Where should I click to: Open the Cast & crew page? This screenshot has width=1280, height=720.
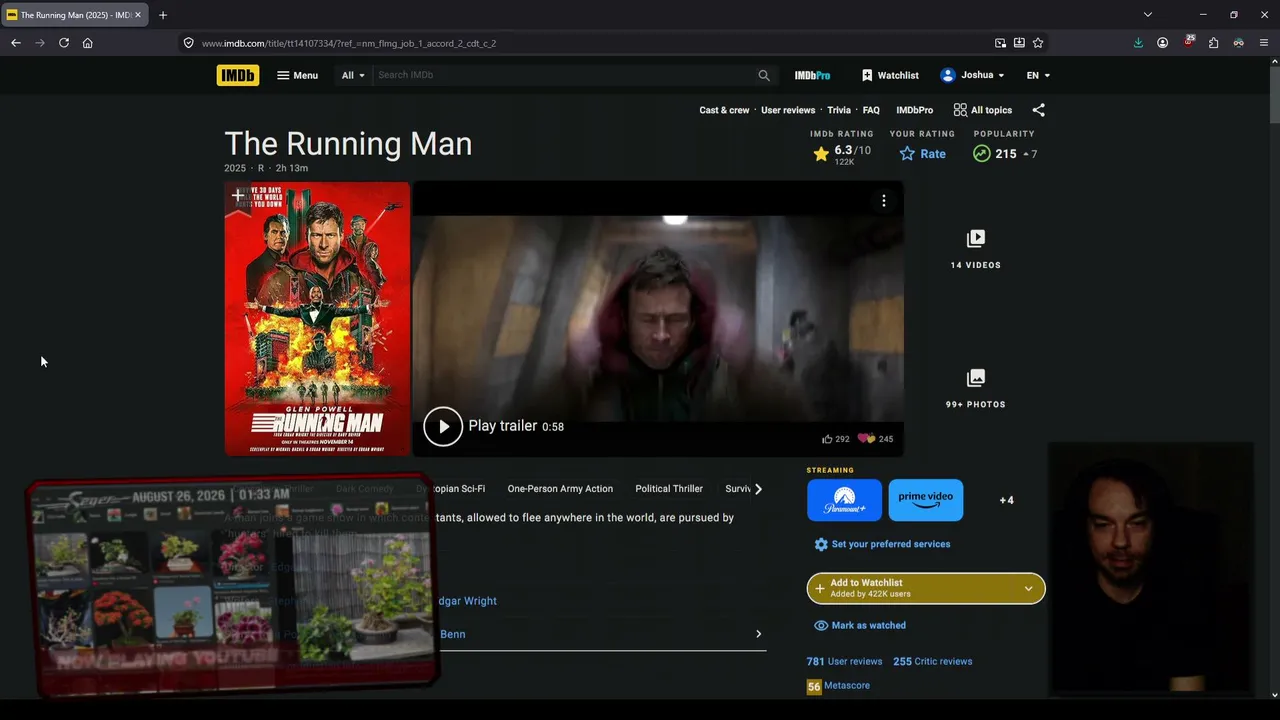coord(724,110)
